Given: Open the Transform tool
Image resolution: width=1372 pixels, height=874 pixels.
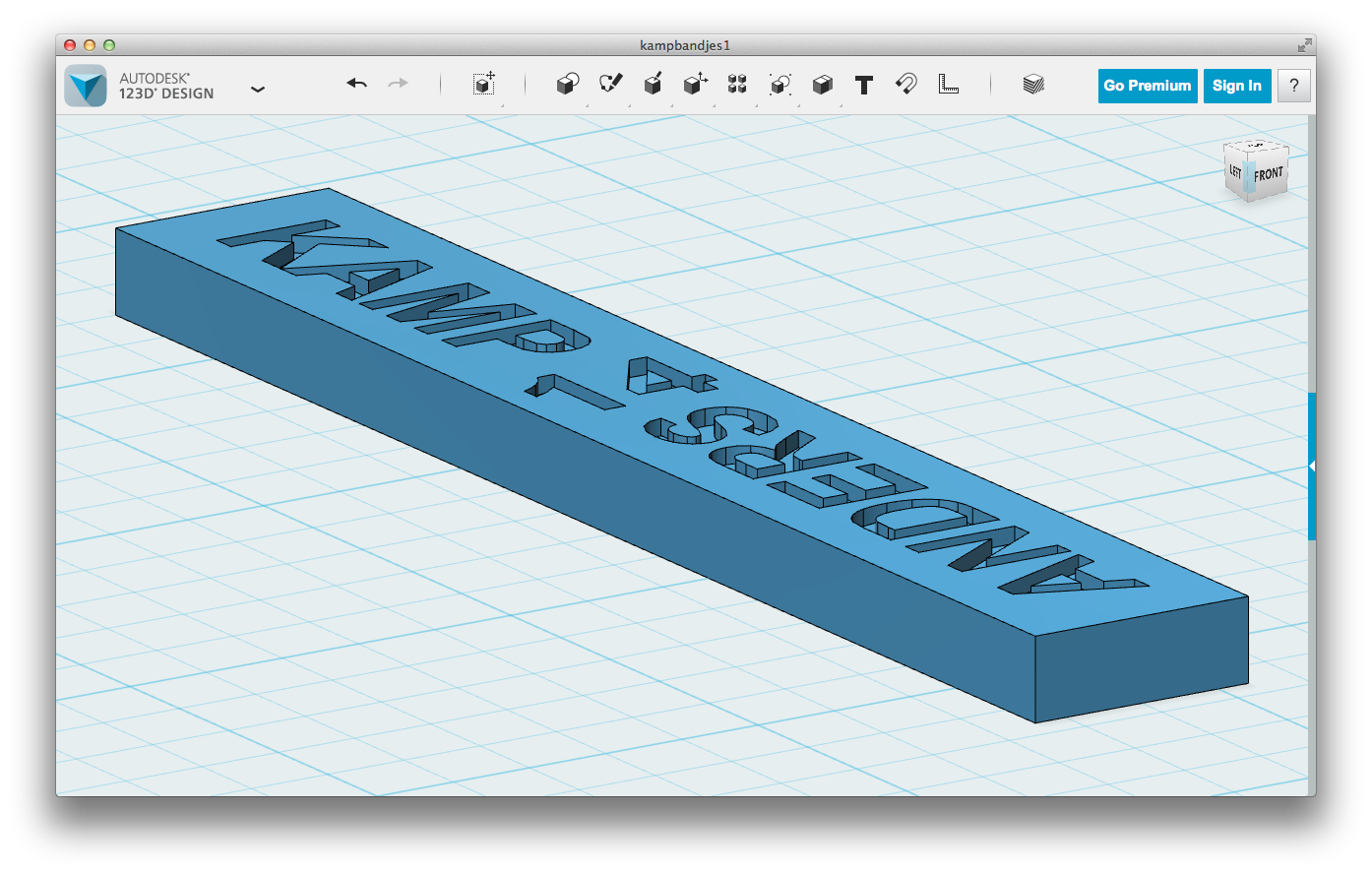Looking at the screenshot, I should click(x=483, y=84).
